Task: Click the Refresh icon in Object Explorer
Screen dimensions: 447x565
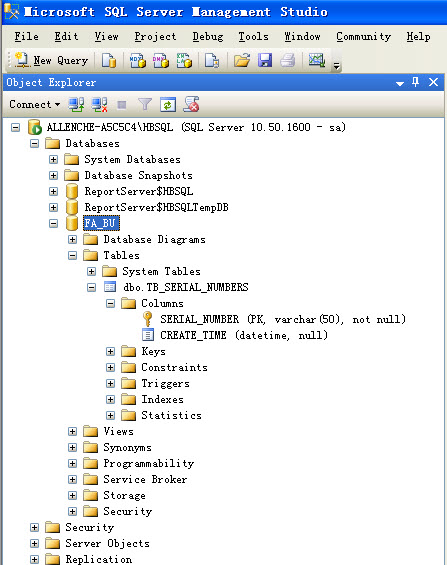Action: (168, 105)
